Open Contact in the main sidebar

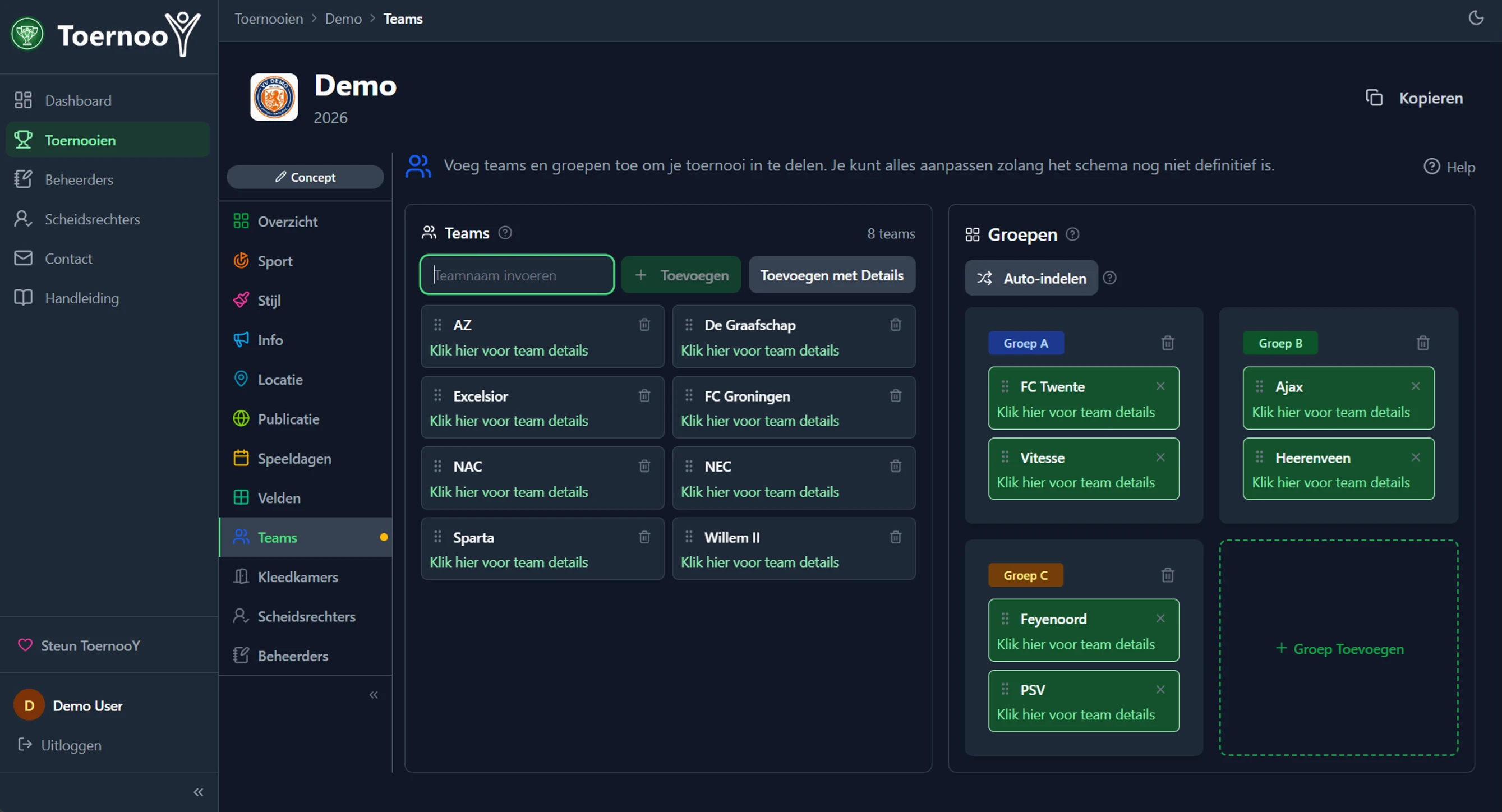(108, 258)
